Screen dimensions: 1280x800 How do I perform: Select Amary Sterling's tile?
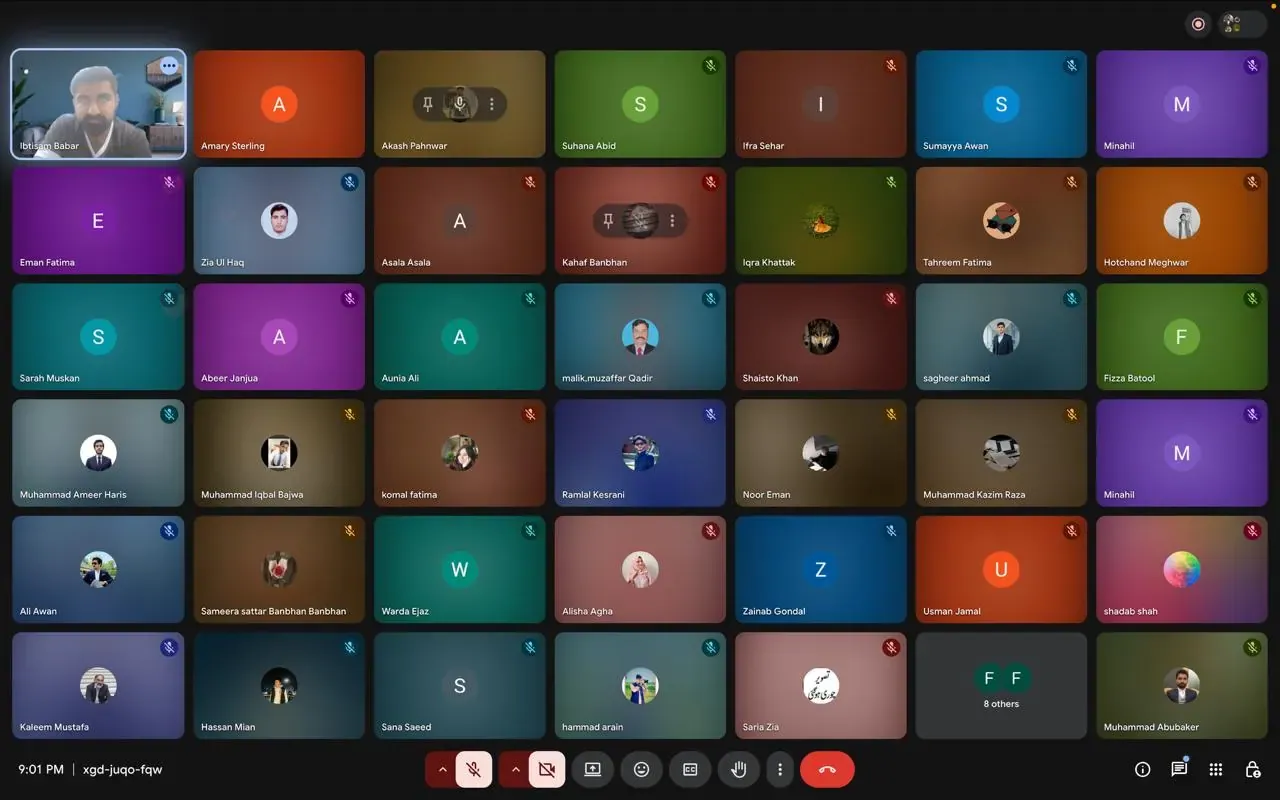point(279,104)
